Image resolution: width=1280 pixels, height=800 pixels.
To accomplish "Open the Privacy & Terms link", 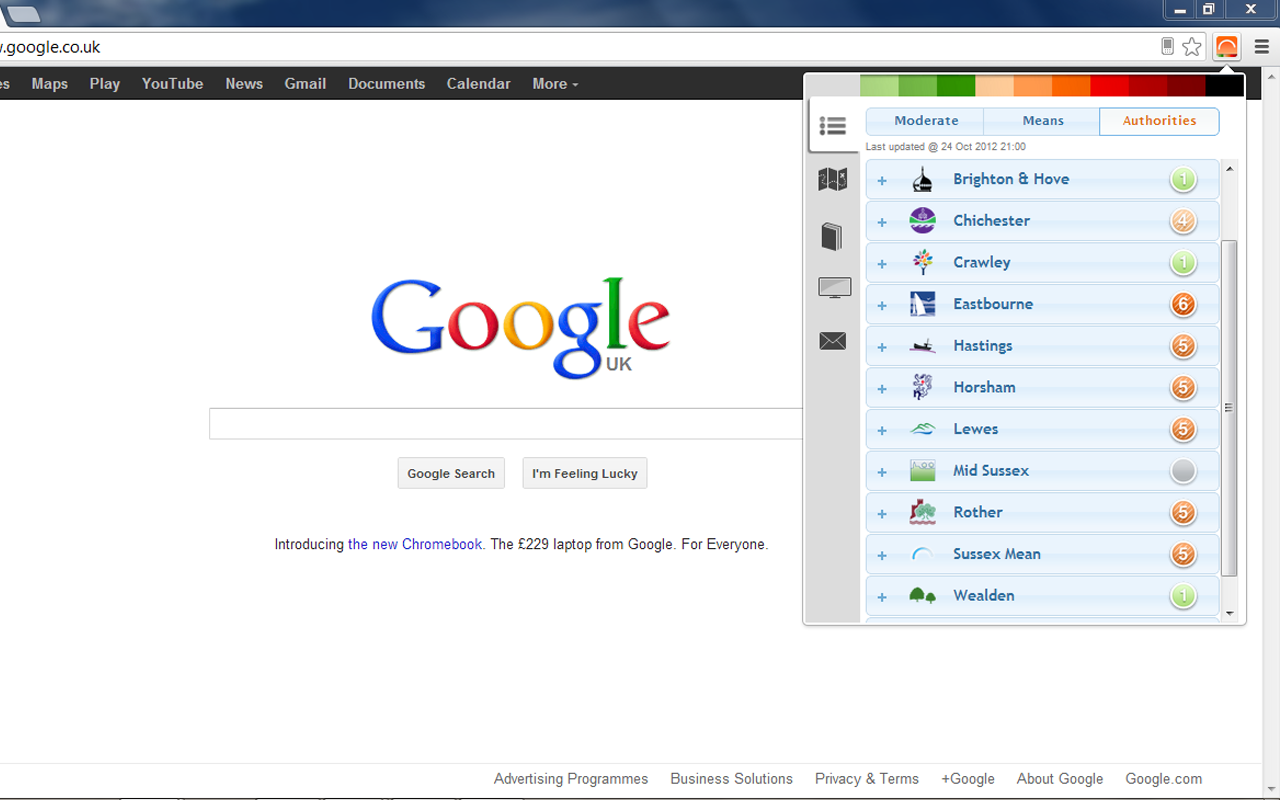I will 867,779.
